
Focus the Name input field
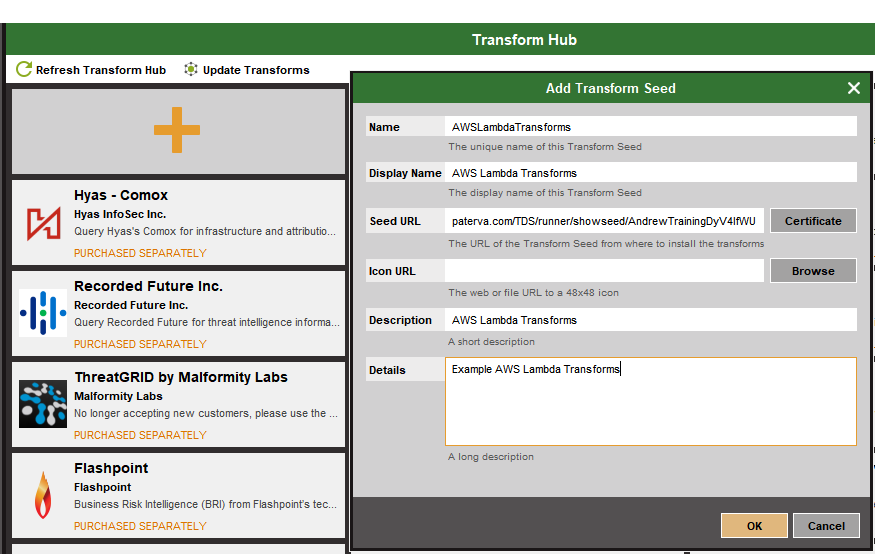coord(651,127)
